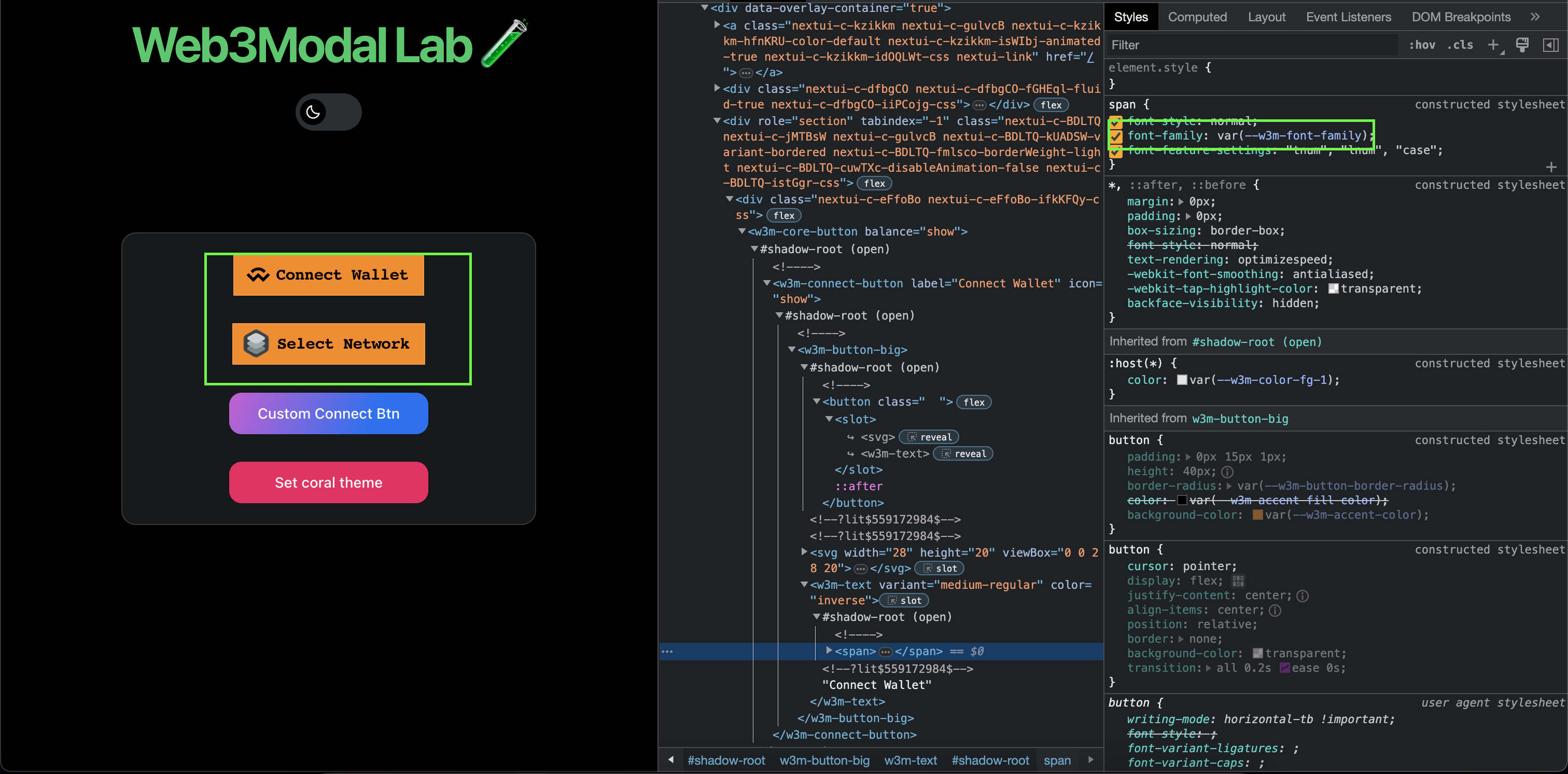The height and width of the screenshot is (774, 1568).
Task: Toggle the :hov pseudo-class state panel
Action: tap(1422, 45)
